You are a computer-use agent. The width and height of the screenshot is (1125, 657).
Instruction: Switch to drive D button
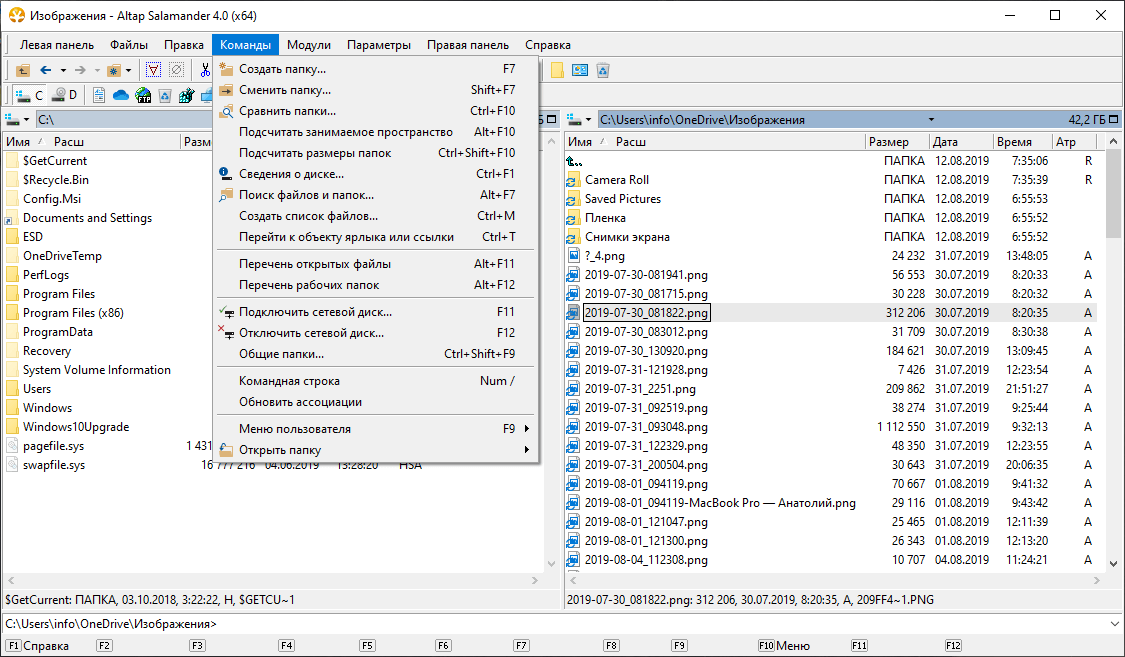point(65,95)
